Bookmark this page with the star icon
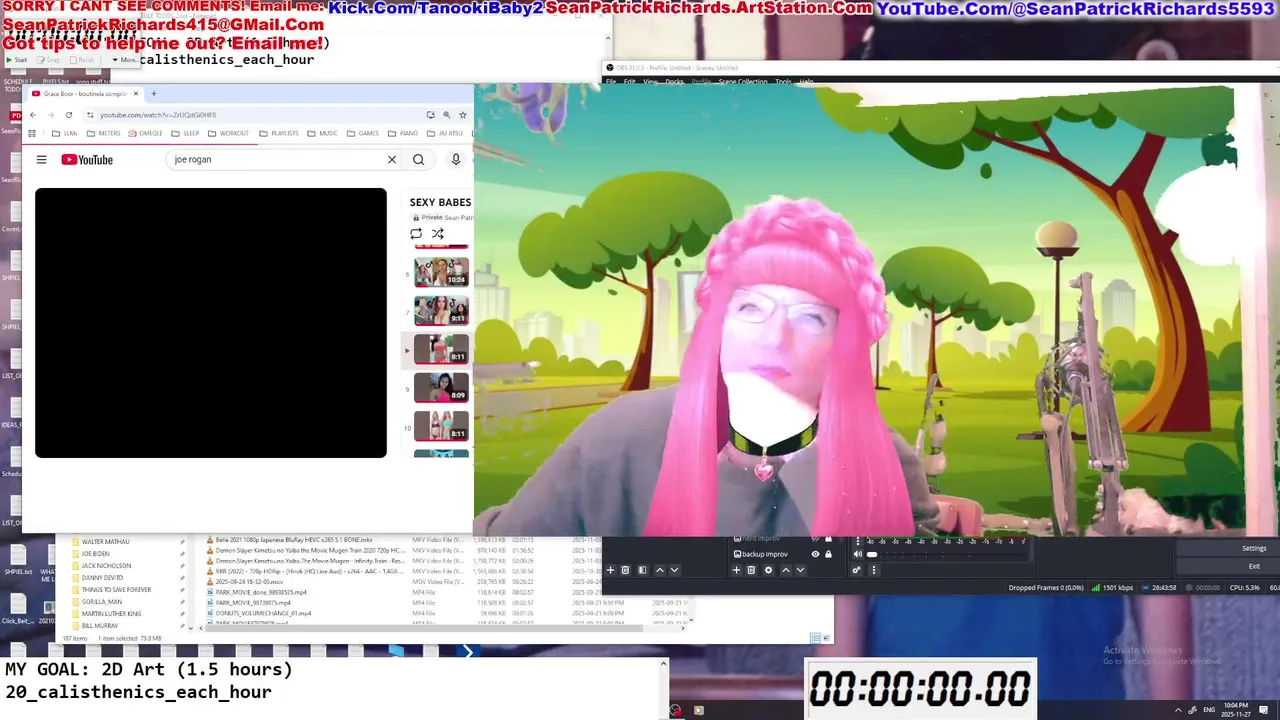The height and width of the screenshot is (720, 1280). pyautogui.click(x=463, y=115)
